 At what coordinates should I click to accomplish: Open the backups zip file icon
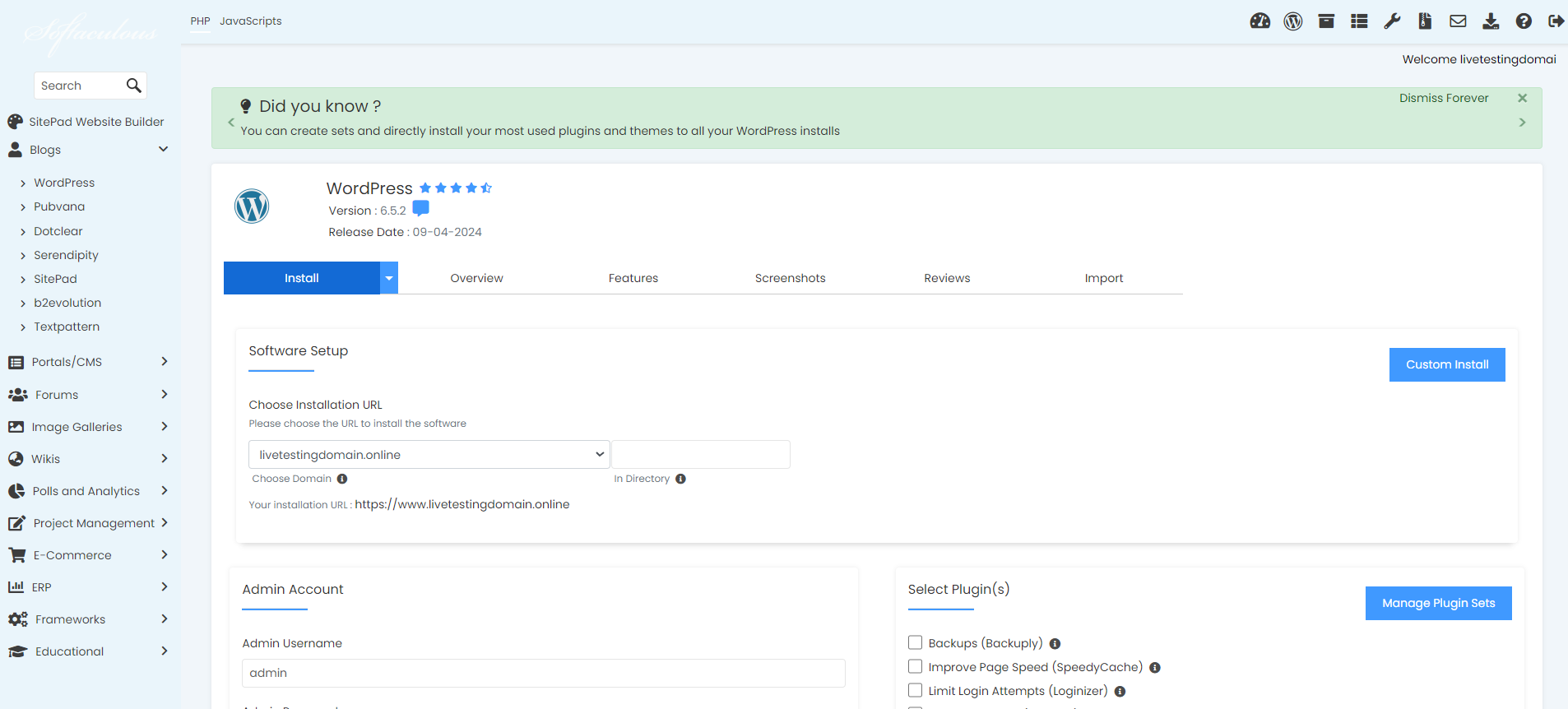pyautogui.click(x=1425, y=21)
